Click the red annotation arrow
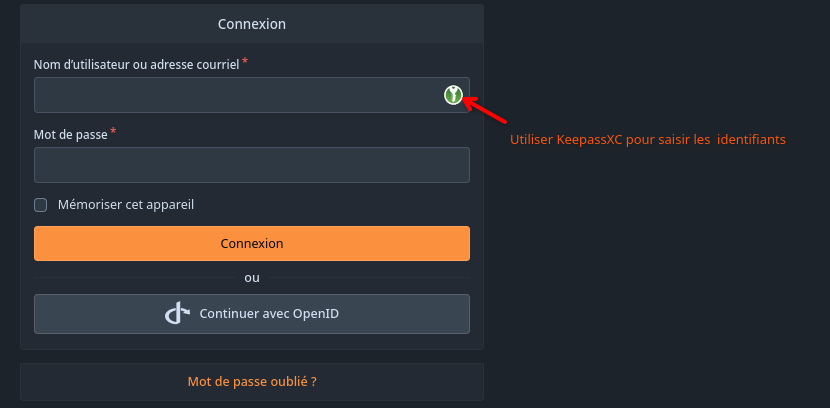This screenshot has width=830, height=408. click(485, 110)
